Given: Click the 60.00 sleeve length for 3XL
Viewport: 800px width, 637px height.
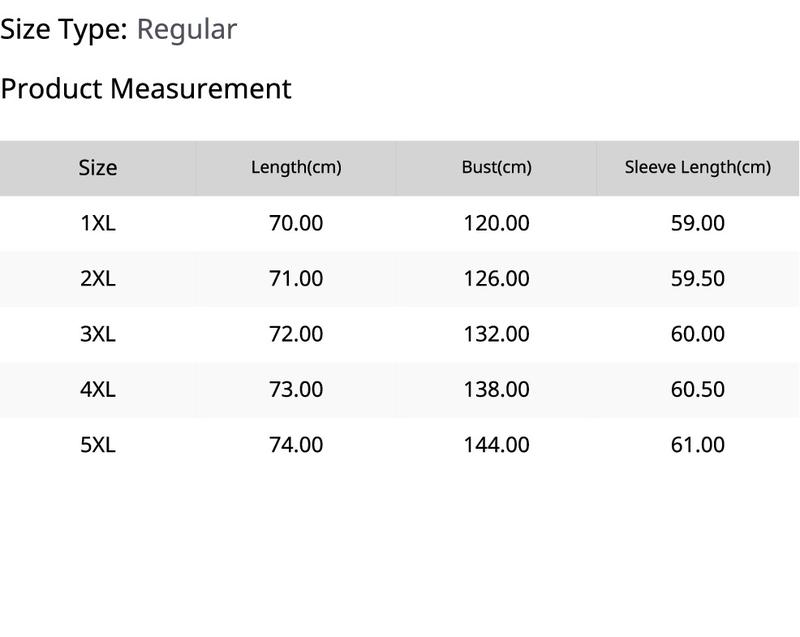Looking at the screenshot, I should pyautogui.click(x=698, y=334).
